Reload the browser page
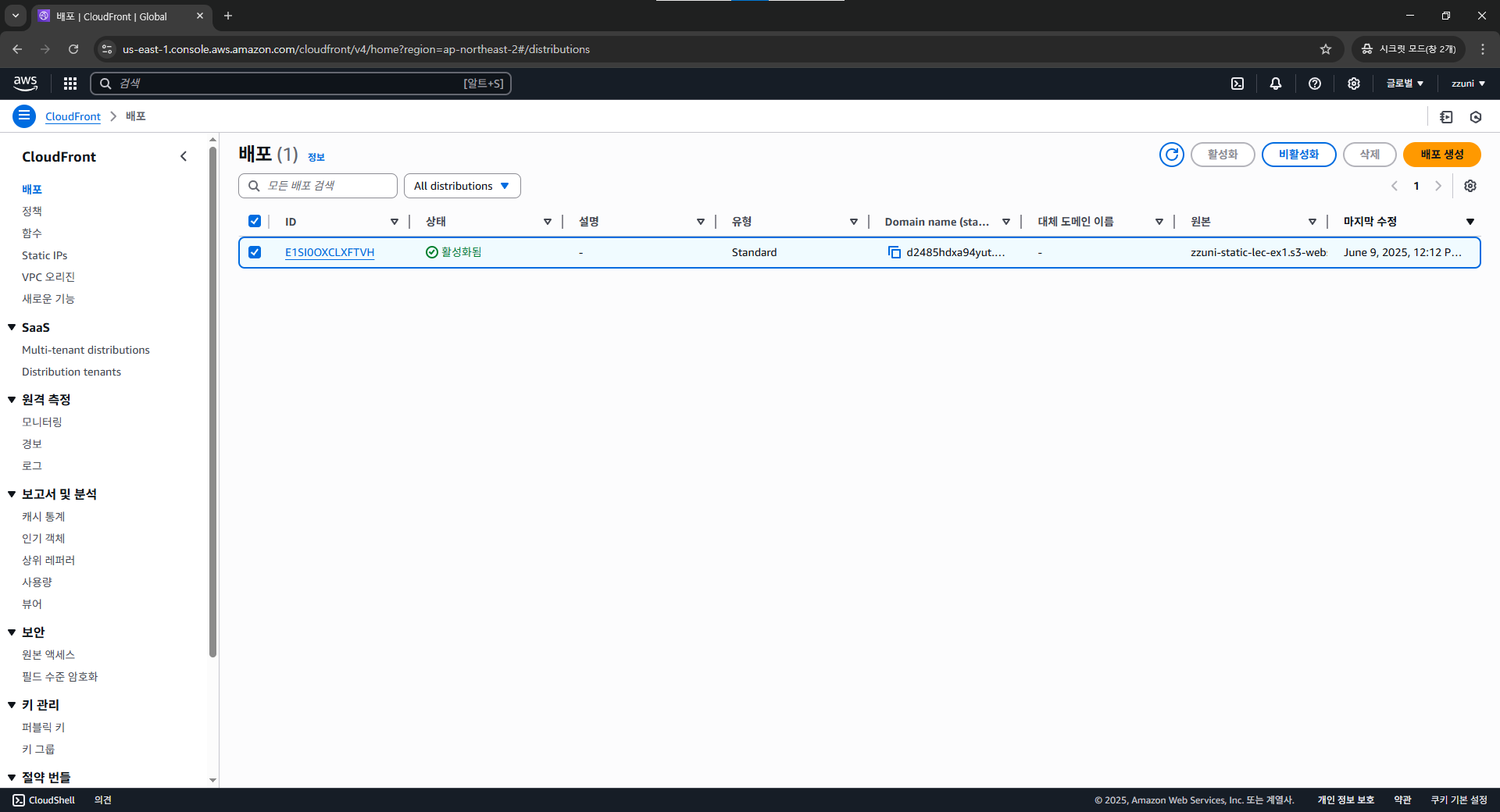Screen dimensions: 1500x812 [x=73, y=49]
